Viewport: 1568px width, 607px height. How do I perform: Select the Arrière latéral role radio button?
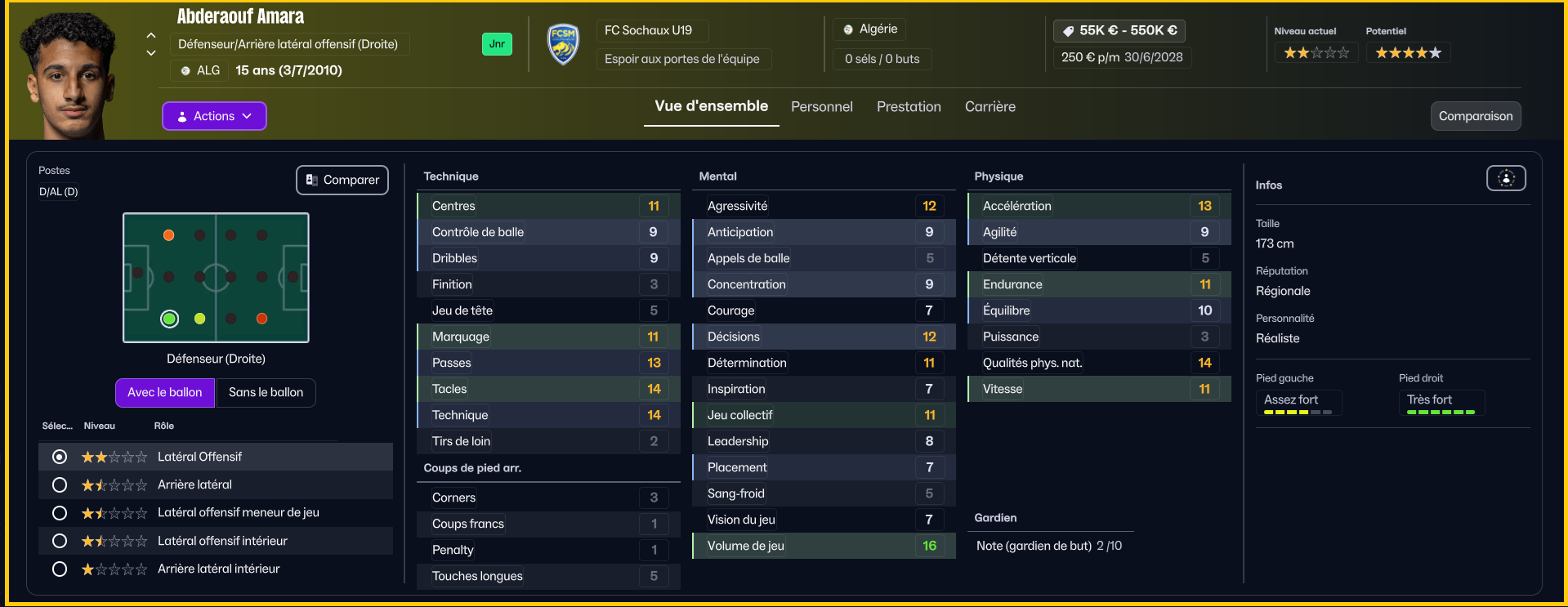60,485
